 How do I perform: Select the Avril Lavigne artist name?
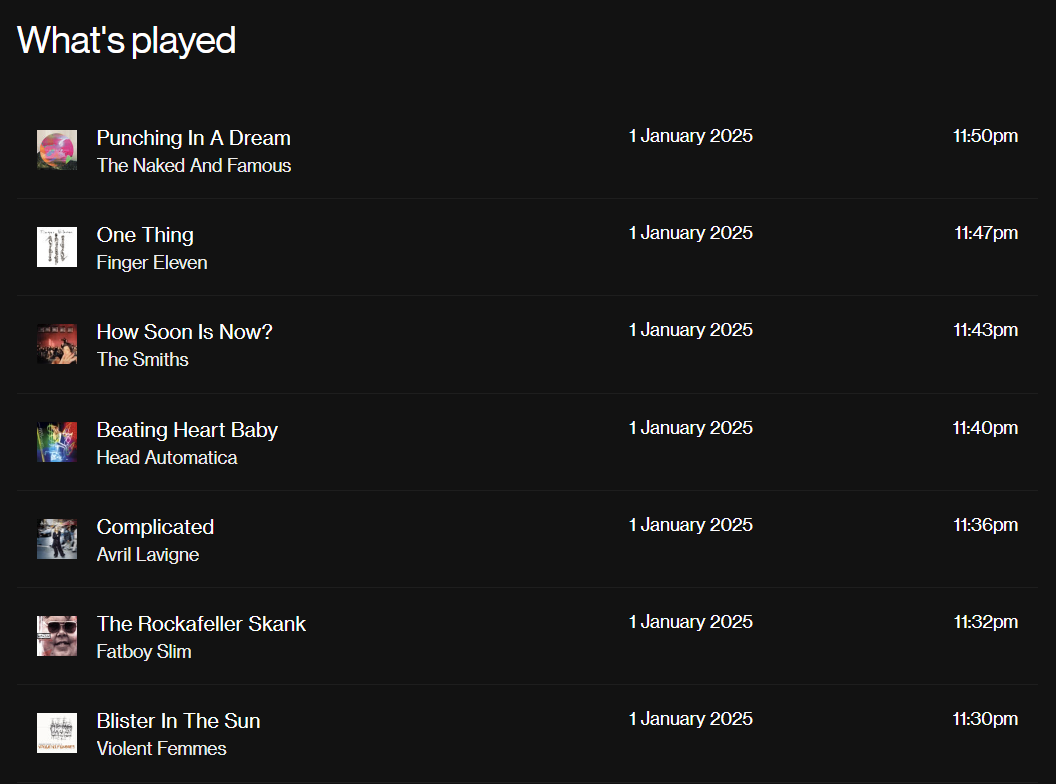pos(148,555)
